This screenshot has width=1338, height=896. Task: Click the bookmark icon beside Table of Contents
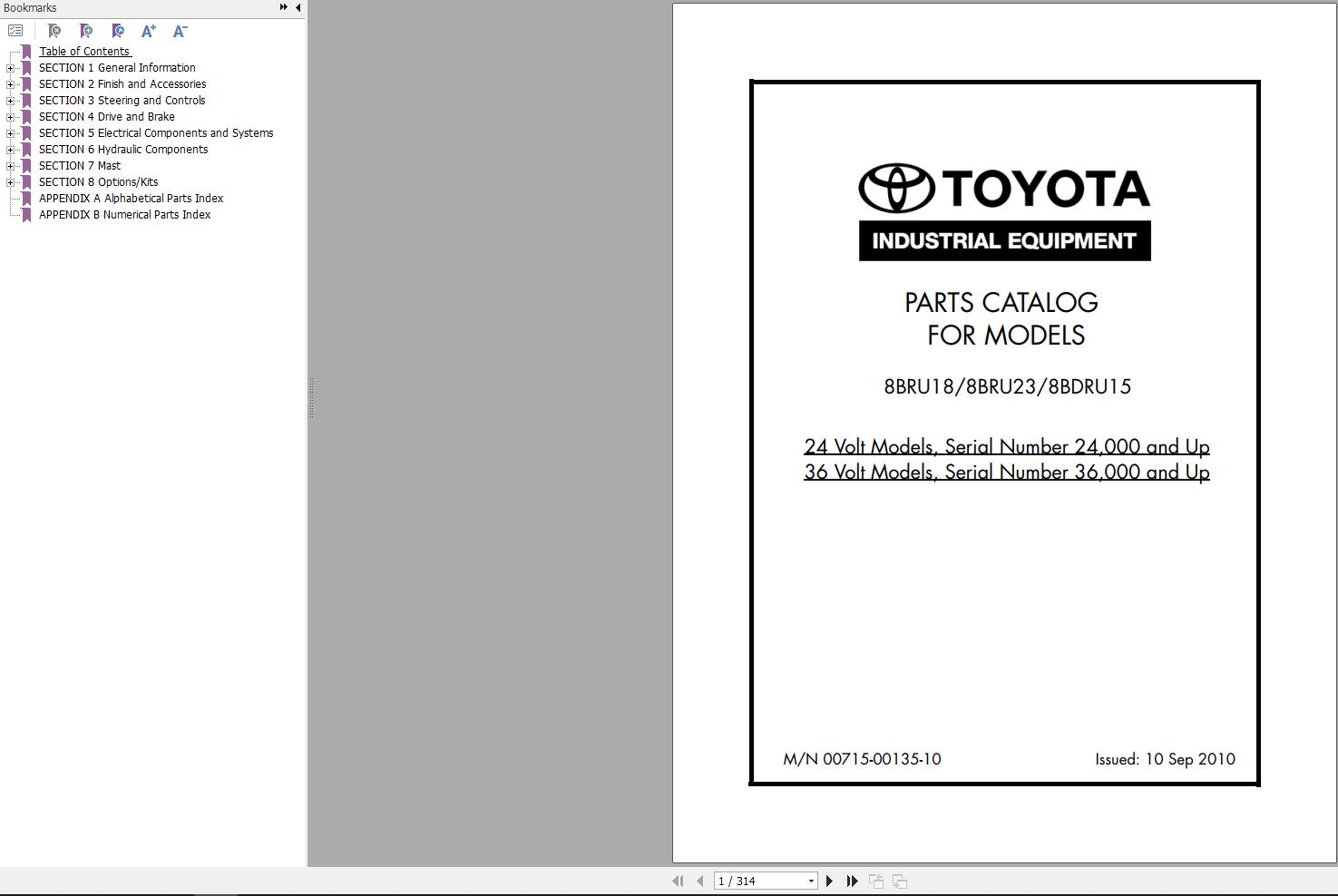tap(26, 52)
